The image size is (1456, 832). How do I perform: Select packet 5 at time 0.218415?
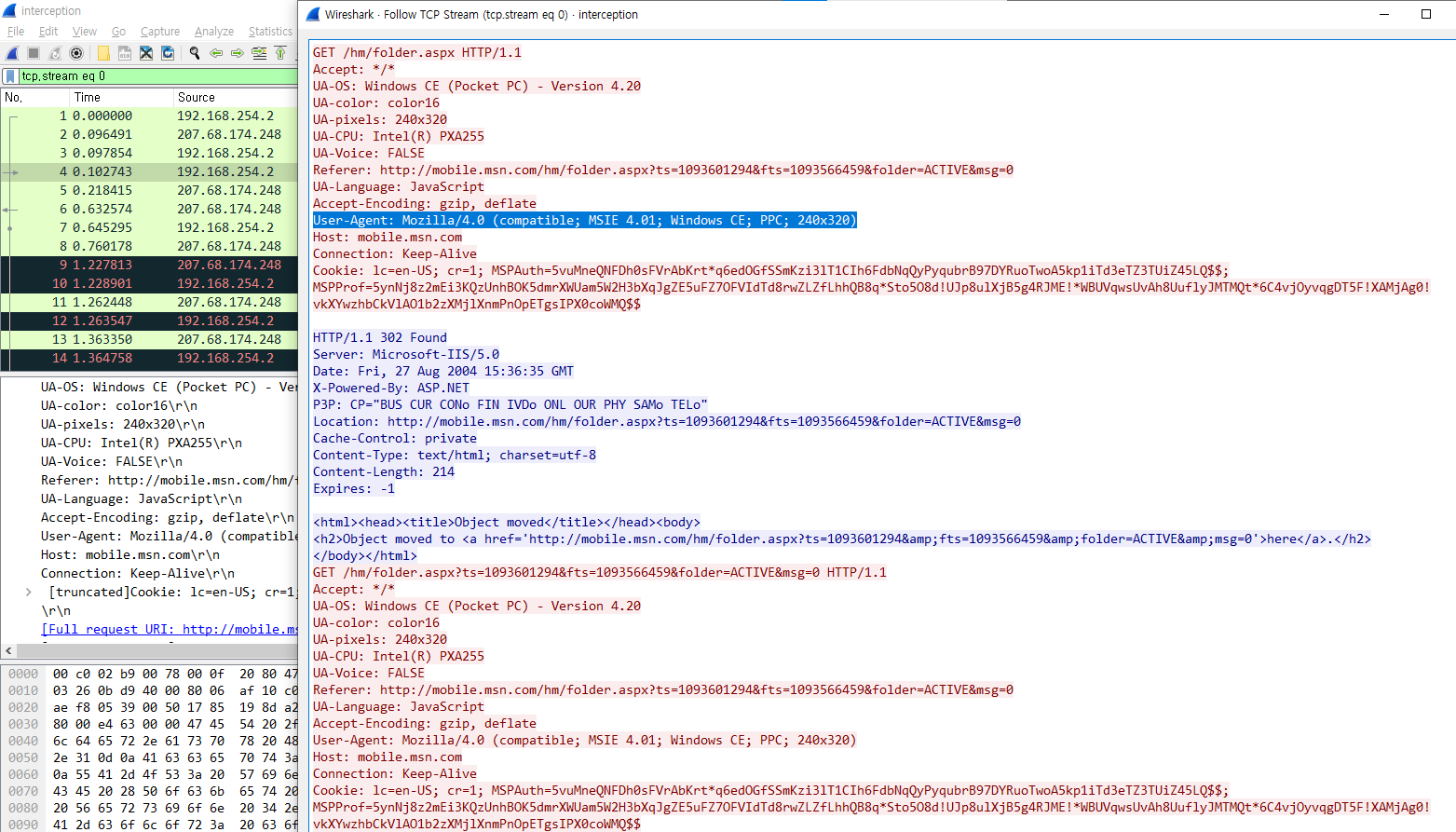point(149,190)
